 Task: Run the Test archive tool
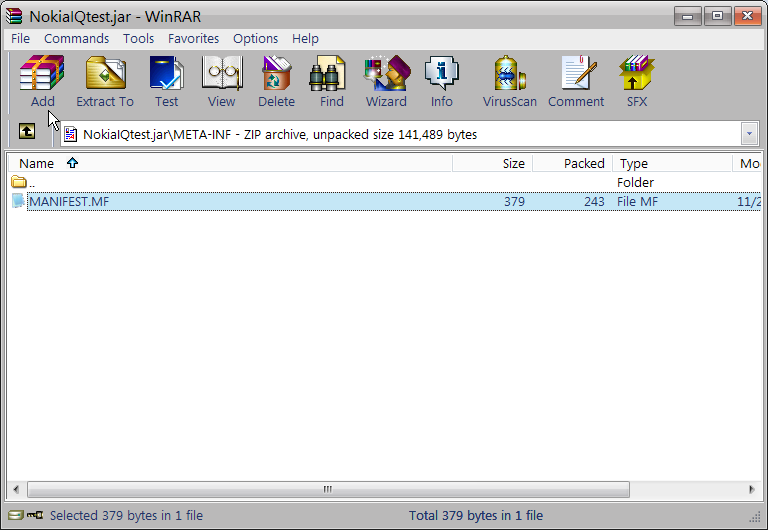(x=167, y=81)
